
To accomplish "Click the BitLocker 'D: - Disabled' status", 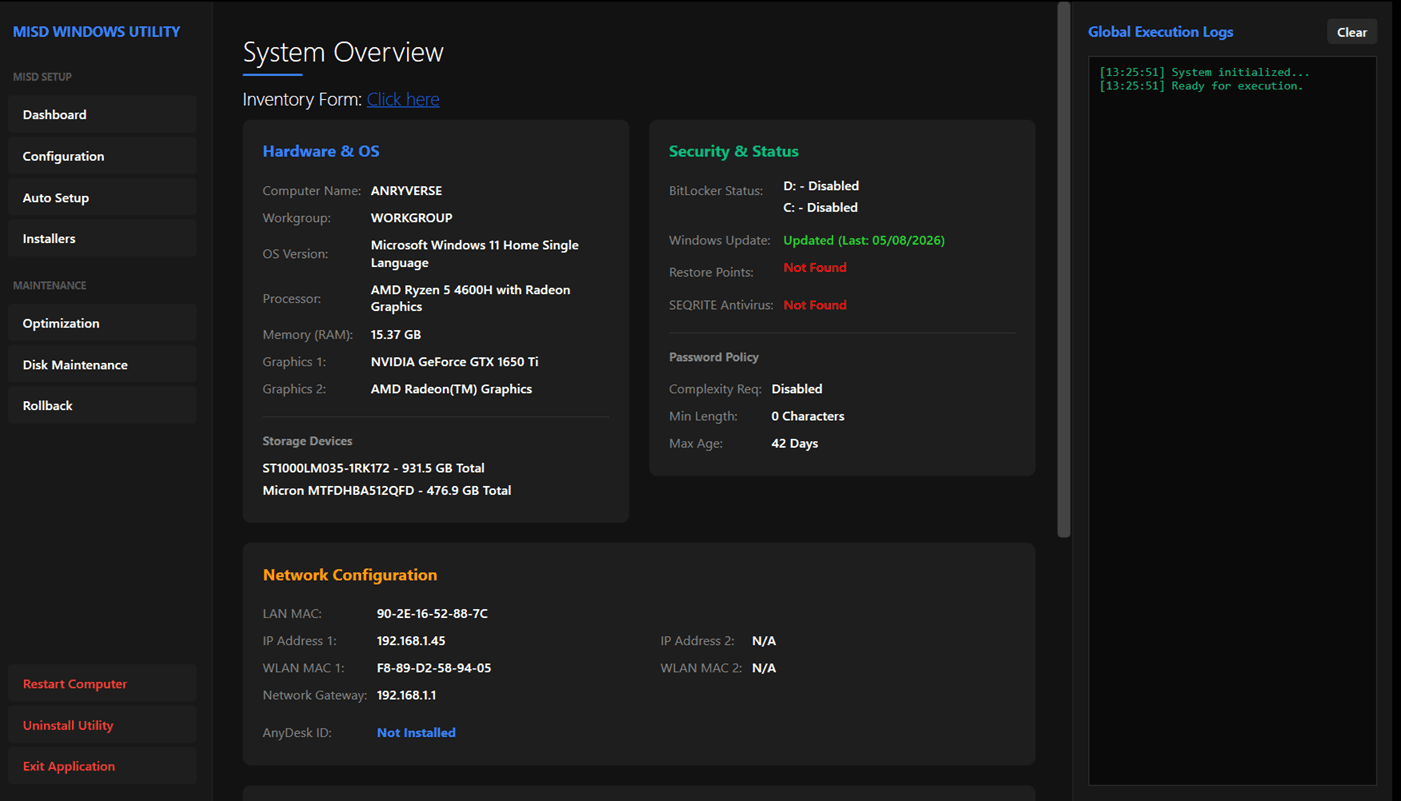I will pos(821,186).
